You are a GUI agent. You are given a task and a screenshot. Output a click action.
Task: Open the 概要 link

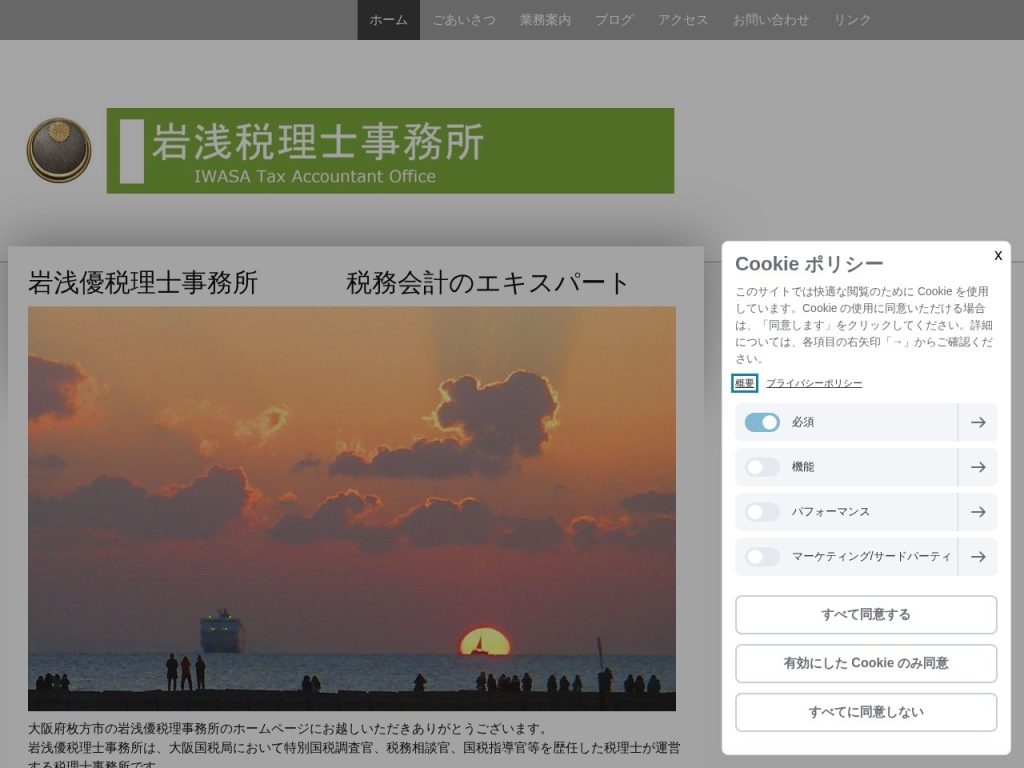click(x=744, y=383)
